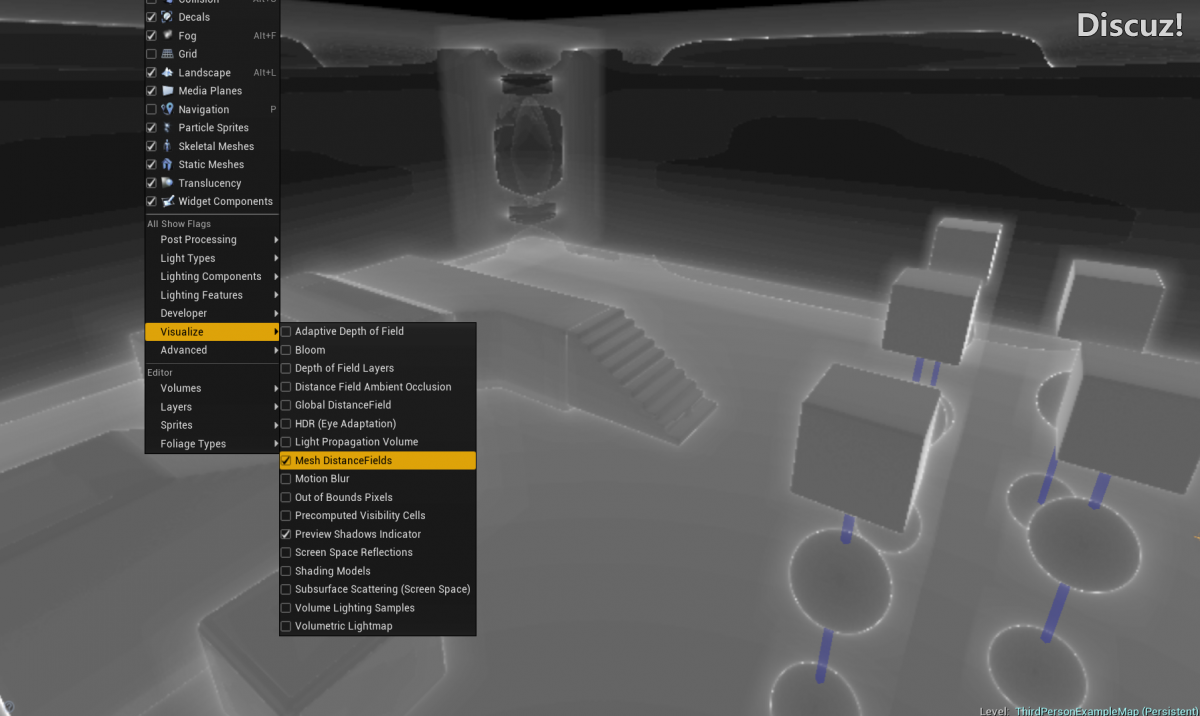The image size is (1200, 716).
Task: Select the Shading Models option
Action: click(378, 571)
